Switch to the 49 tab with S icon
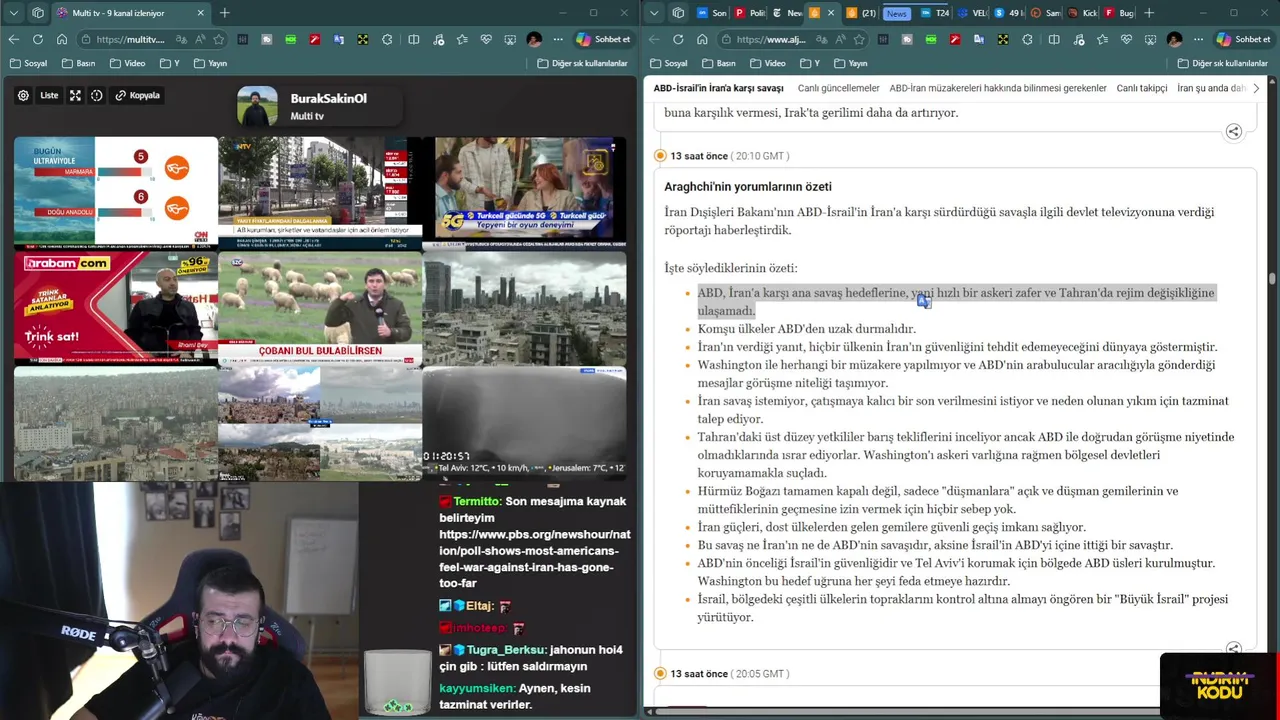The width and height of the screenshot is (1280, 720). pos(1008,13)
